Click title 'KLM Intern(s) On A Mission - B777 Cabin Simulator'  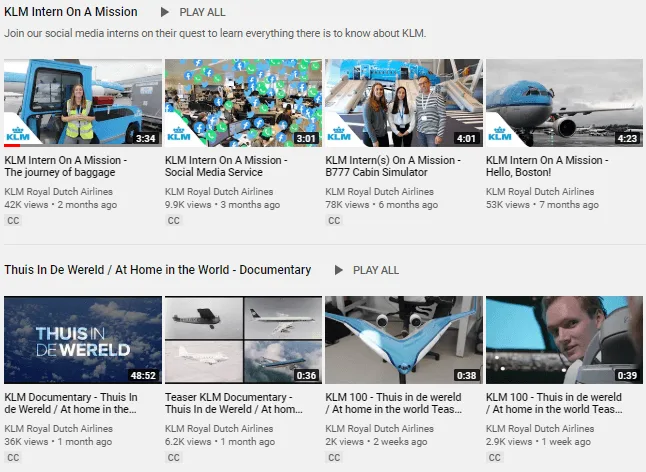pyautogui.click(x=393, y=166)
